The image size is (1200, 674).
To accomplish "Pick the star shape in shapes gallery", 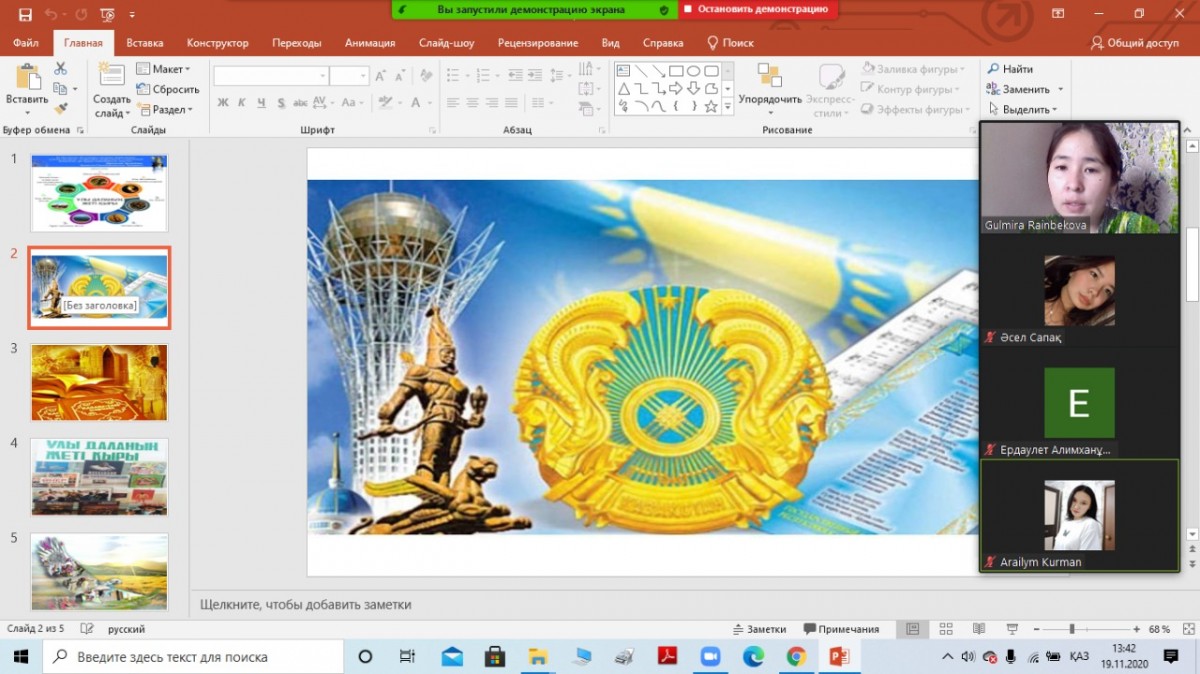I will coord(711,106).
